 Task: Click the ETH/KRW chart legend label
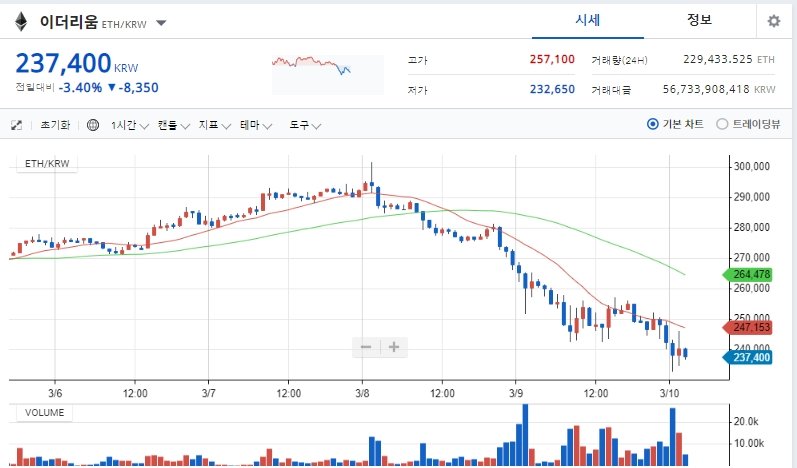47,164
